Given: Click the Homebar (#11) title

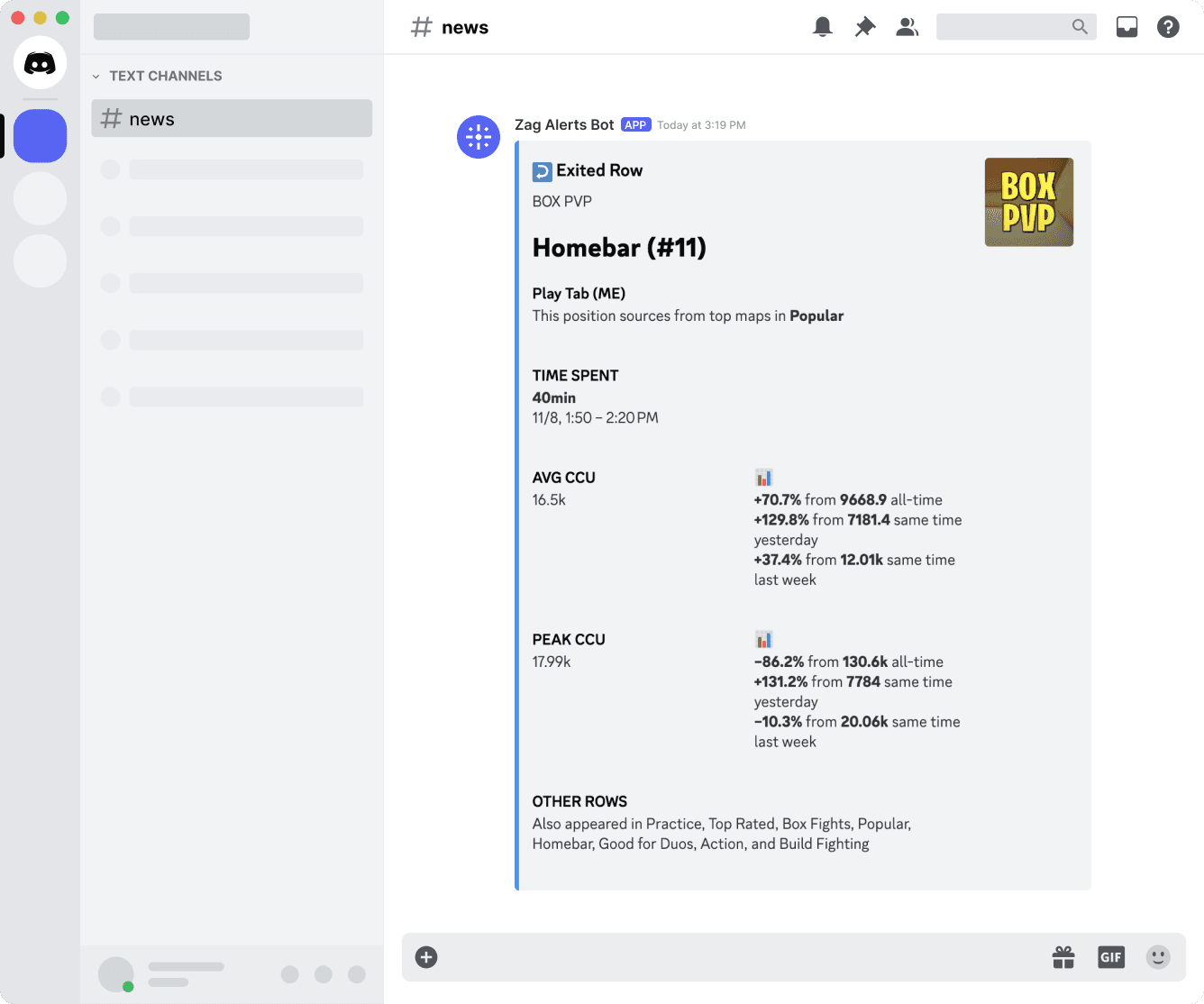Looking at the screenshot, I should pos(619,248).
